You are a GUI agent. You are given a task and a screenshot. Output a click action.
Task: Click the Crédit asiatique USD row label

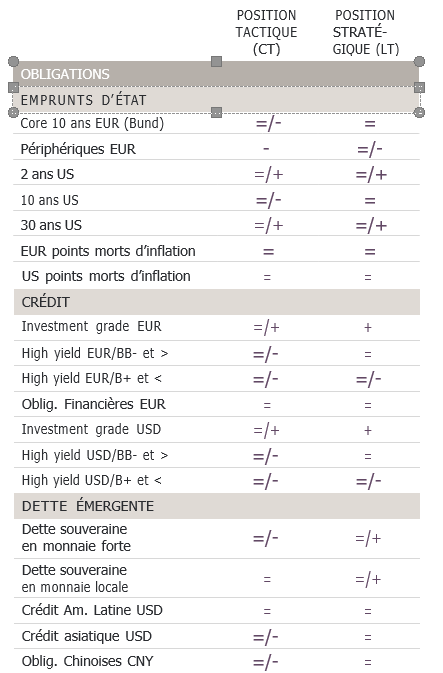click(87, 636)
